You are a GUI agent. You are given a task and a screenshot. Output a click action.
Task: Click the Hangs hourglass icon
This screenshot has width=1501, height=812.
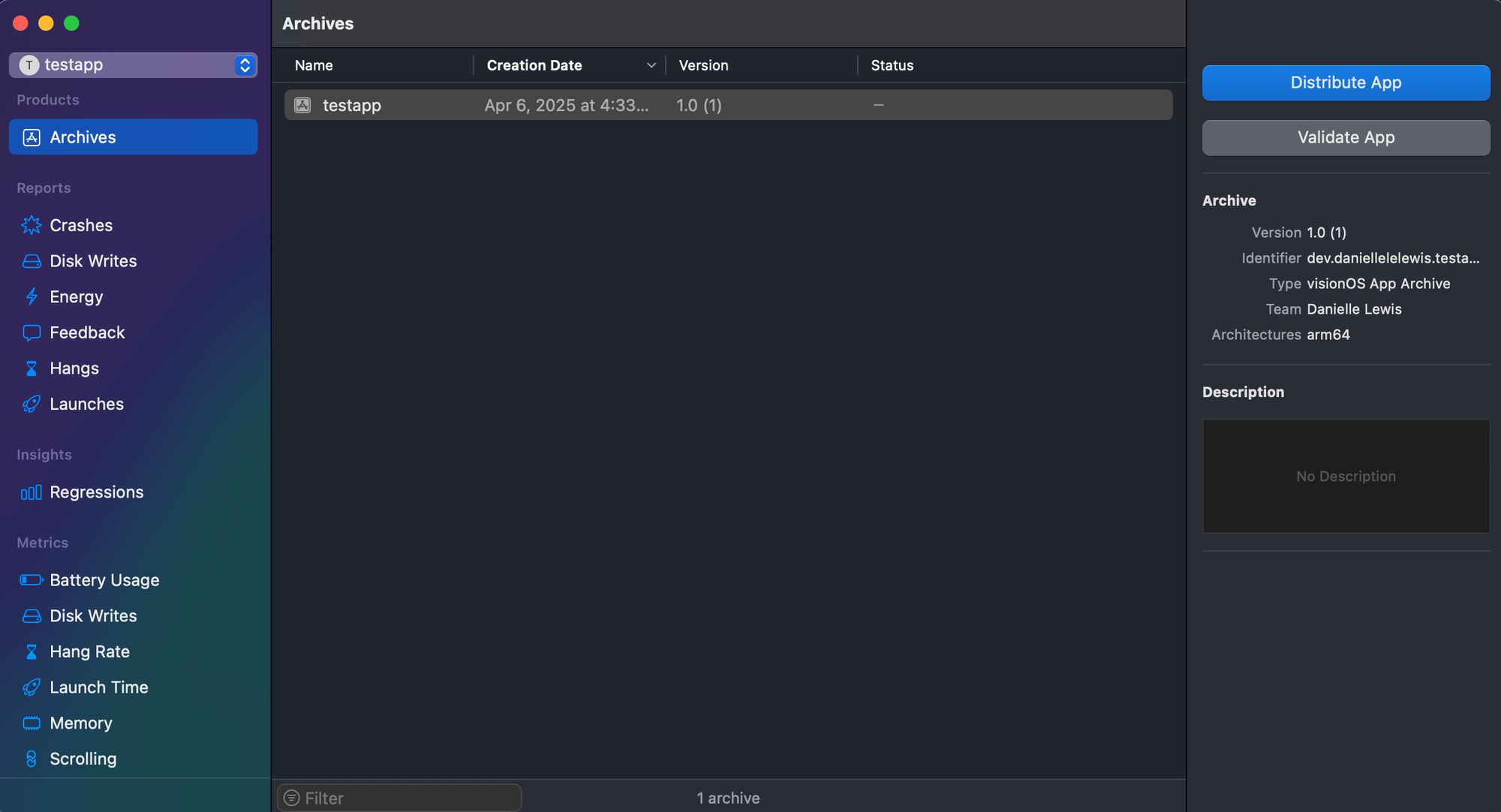pos(32,368)
